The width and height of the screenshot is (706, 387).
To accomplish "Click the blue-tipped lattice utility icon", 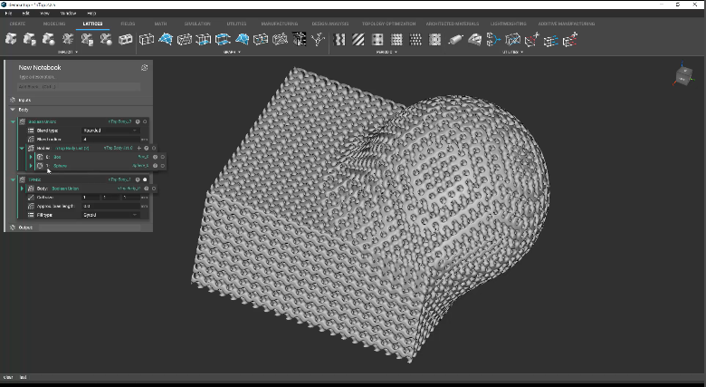I will pyautogui.click(x=551, y=40).
